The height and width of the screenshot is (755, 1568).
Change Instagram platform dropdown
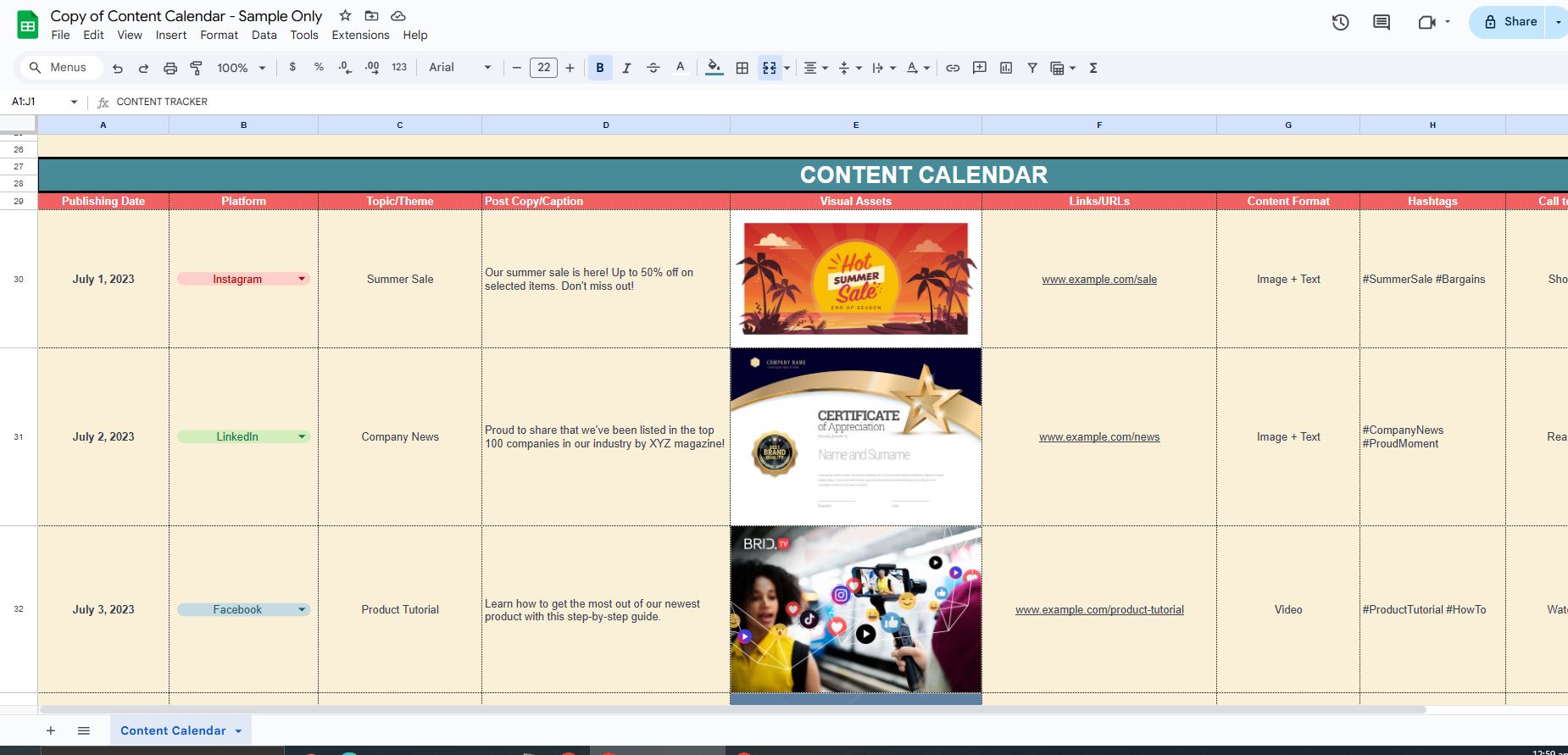click(x=242, y=279)
